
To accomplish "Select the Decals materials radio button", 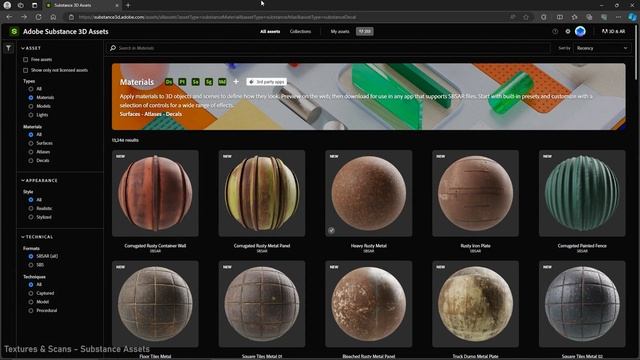I will (31, 160).
